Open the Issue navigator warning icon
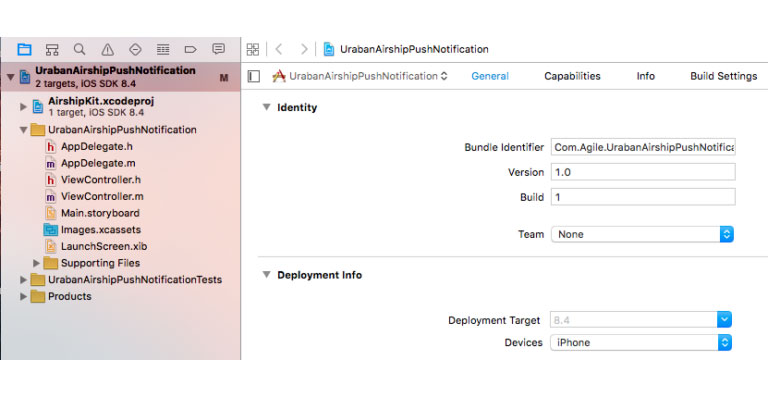768x401 pixels. click(107, 49)
